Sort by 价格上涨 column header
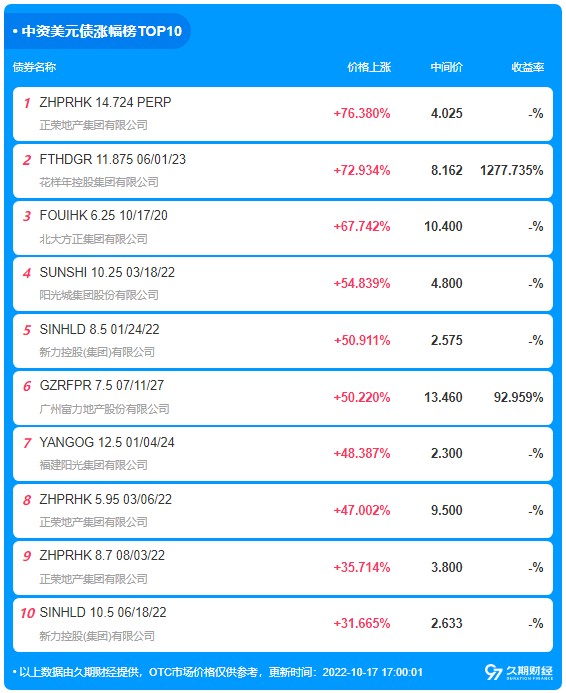Viewport: 566px width, 693px height. pyautogui.click(x=369, y=67)
